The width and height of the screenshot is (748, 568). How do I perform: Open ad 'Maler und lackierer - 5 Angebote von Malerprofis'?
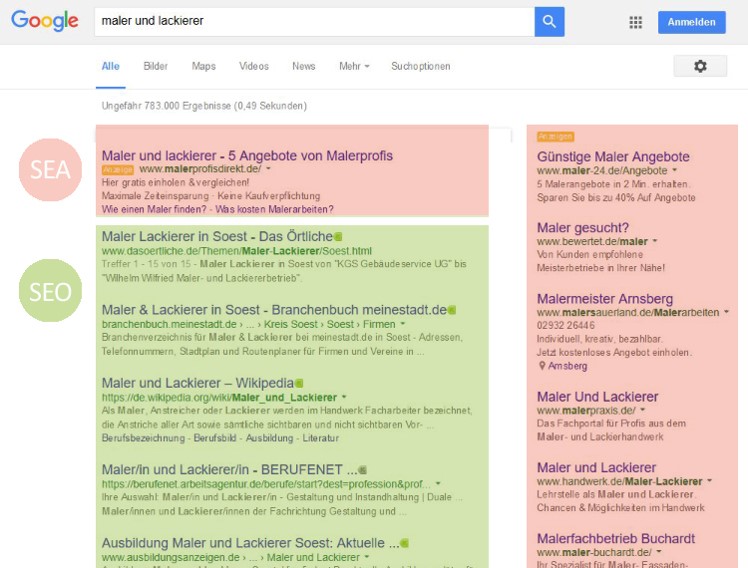coord(247,155)
